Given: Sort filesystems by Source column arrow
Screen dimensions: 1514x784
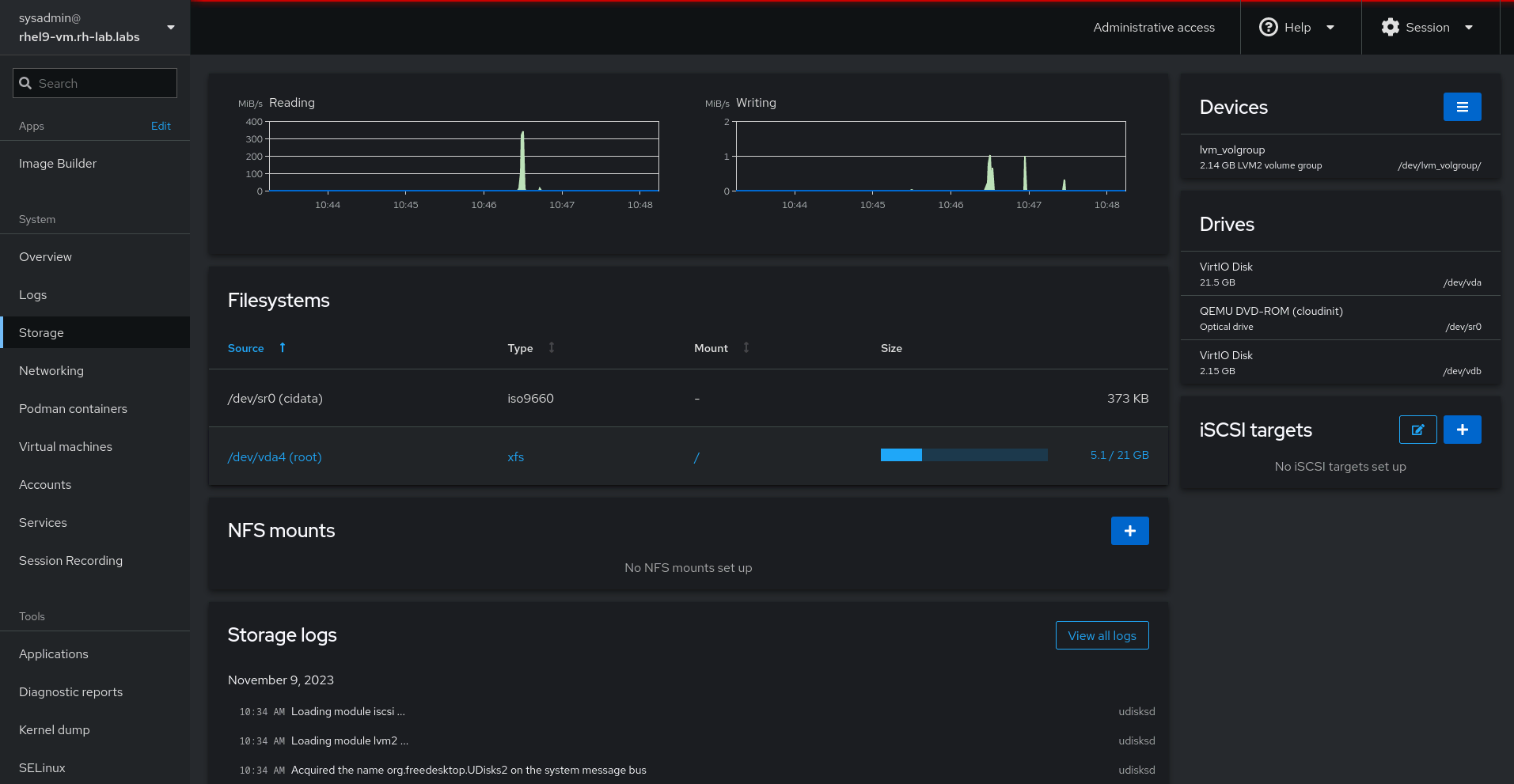Looking at the screenshot, I should click(x=282, y=348).
